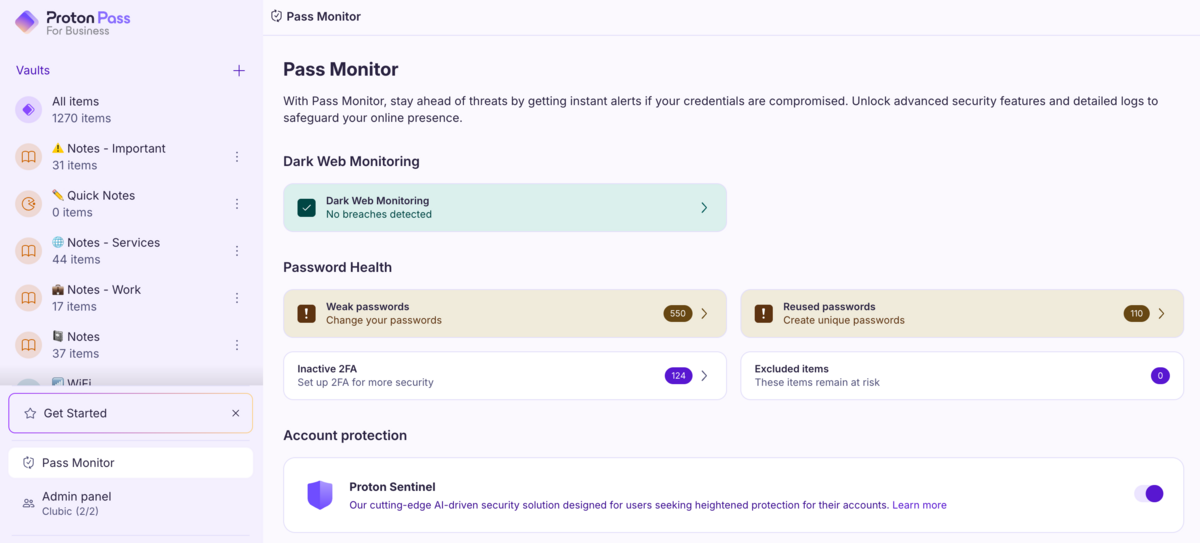
Task: Open Pass Monitor in sidebar
Action: [x=130, y=463]
